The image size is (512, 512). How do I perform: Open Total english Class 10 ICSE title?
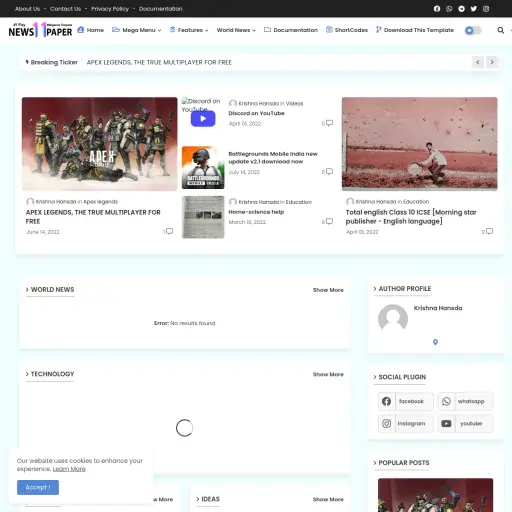(411, 217)
